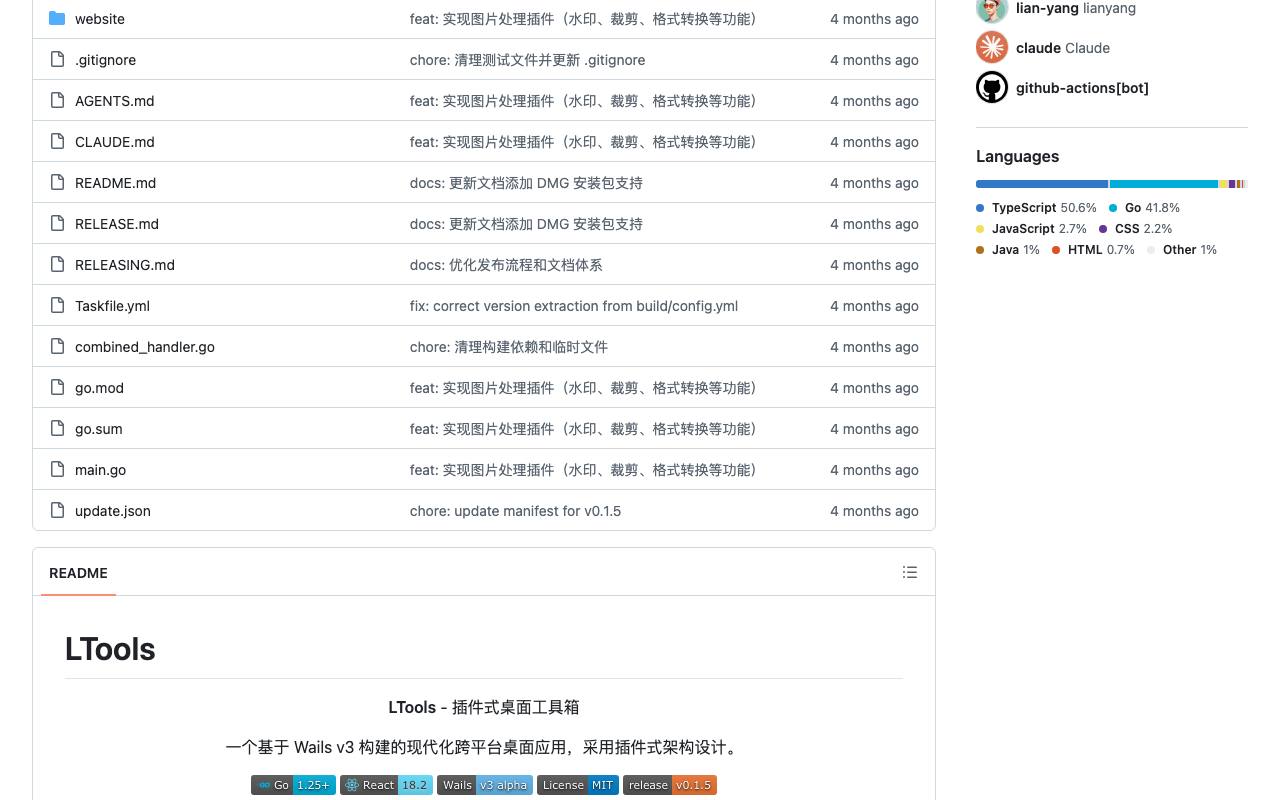
Task: Click the file icon beside .gitignore
Action: pyautogui.click(x=57, y=60)
